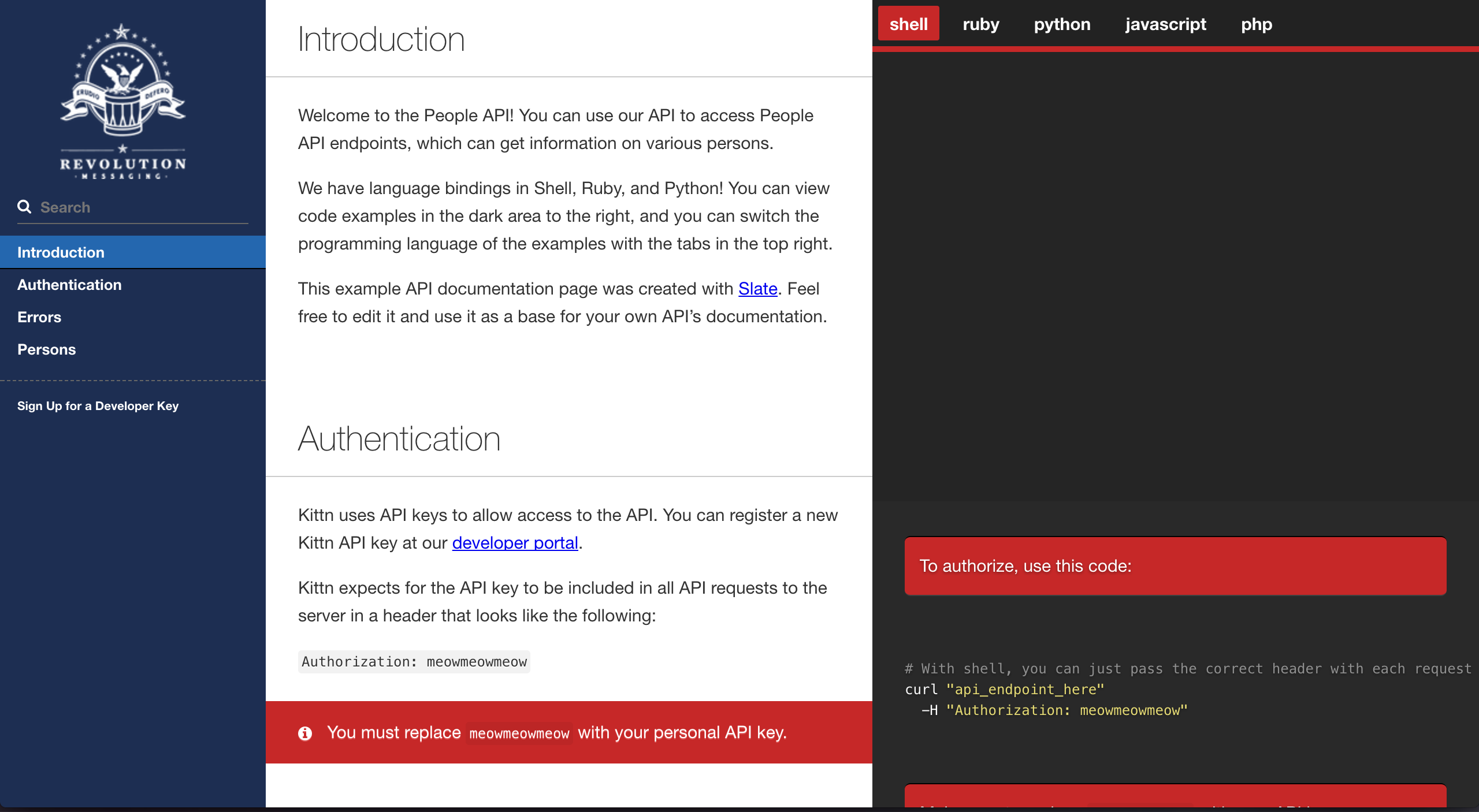Open the Errors sidebar item
The image size is (1479, 812).
click(x=39, y=317)
